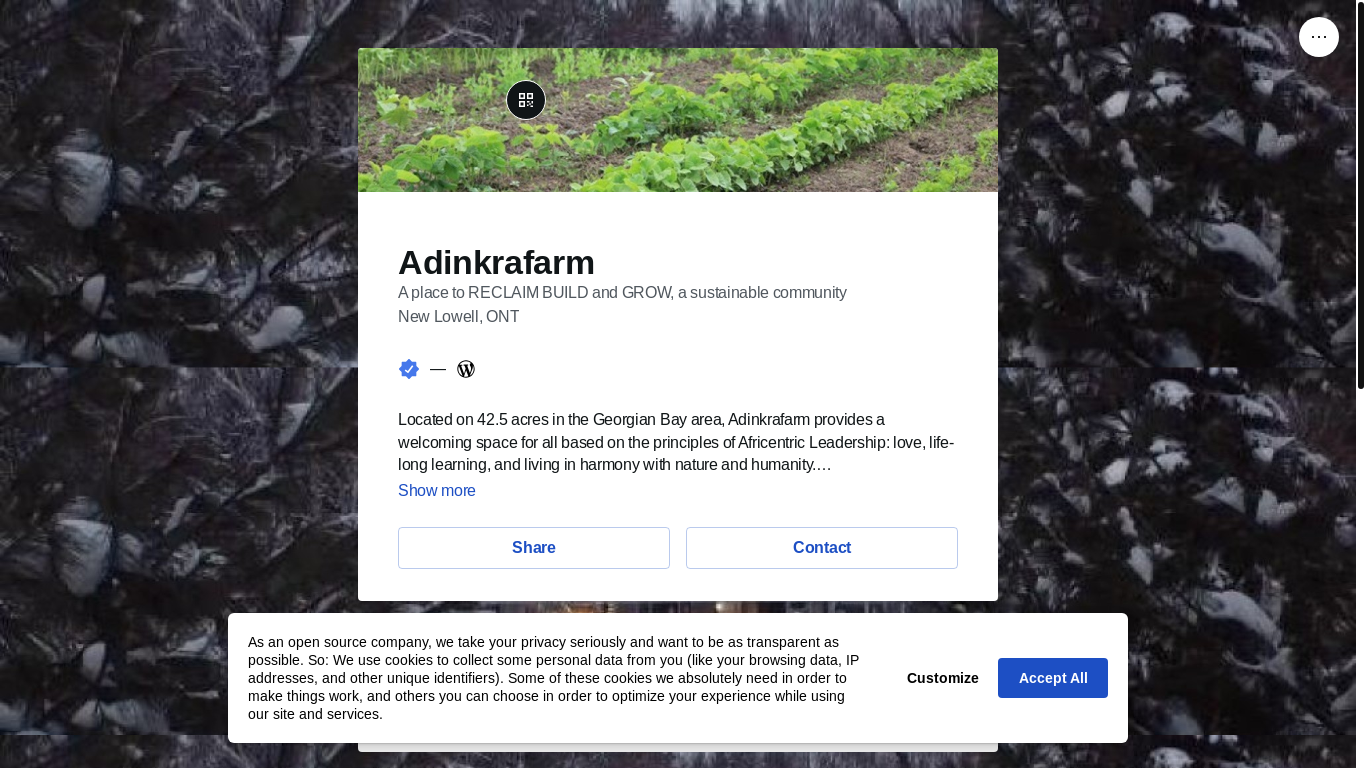Open the WordPress icon link
The image size is (1366, 768).
[x=466, y=369]
